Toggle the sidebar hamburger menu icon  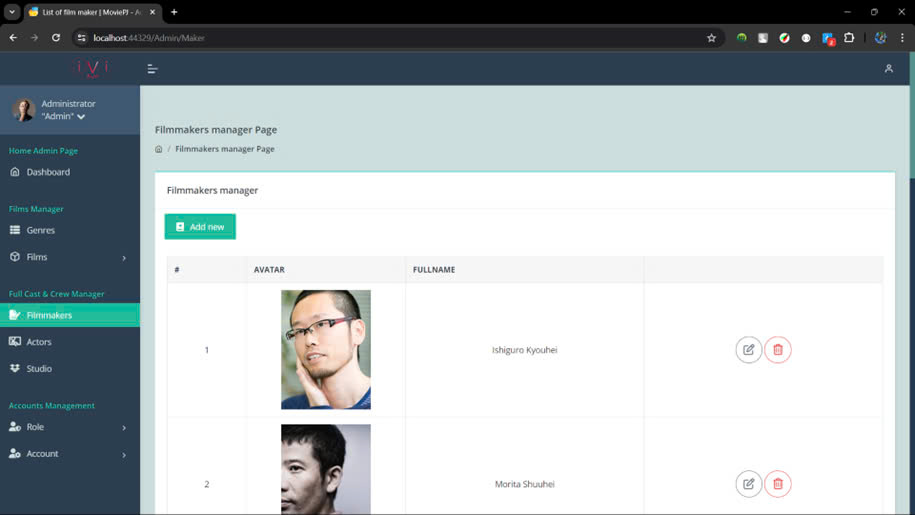[x=152, y=69]
